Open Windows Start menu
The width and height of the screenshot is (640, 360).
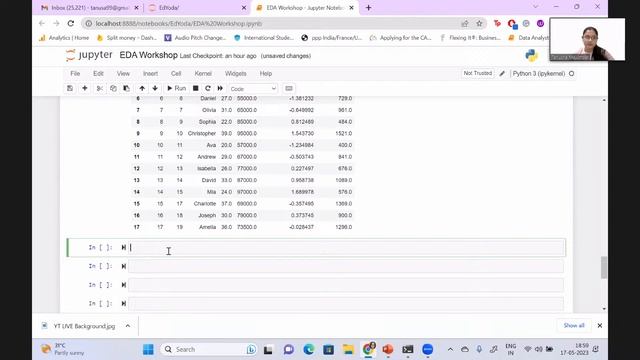[148, 349]
